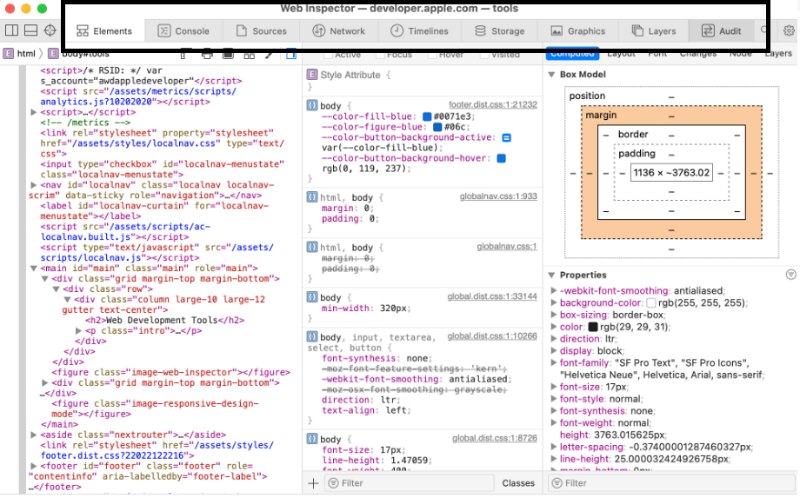Click the html element breadcrumb icon
800x498 pixels.
click(x=9, y=53)
